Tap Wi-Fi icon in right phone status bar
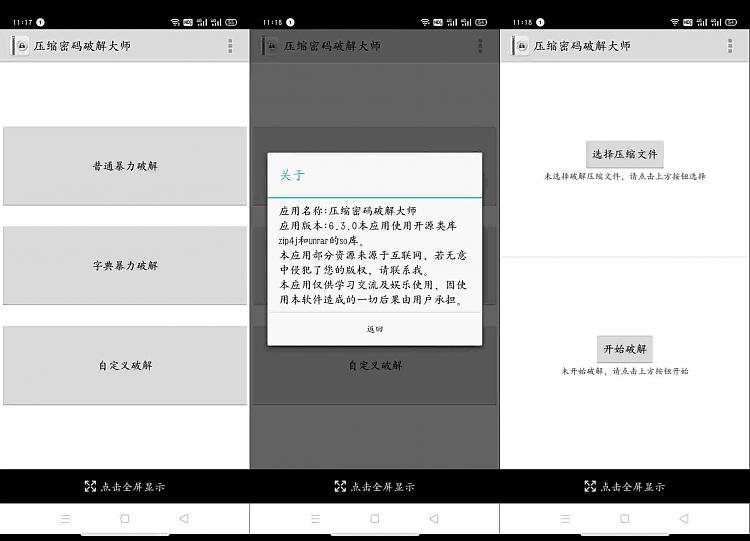750x541 pixels. point(674,22)
